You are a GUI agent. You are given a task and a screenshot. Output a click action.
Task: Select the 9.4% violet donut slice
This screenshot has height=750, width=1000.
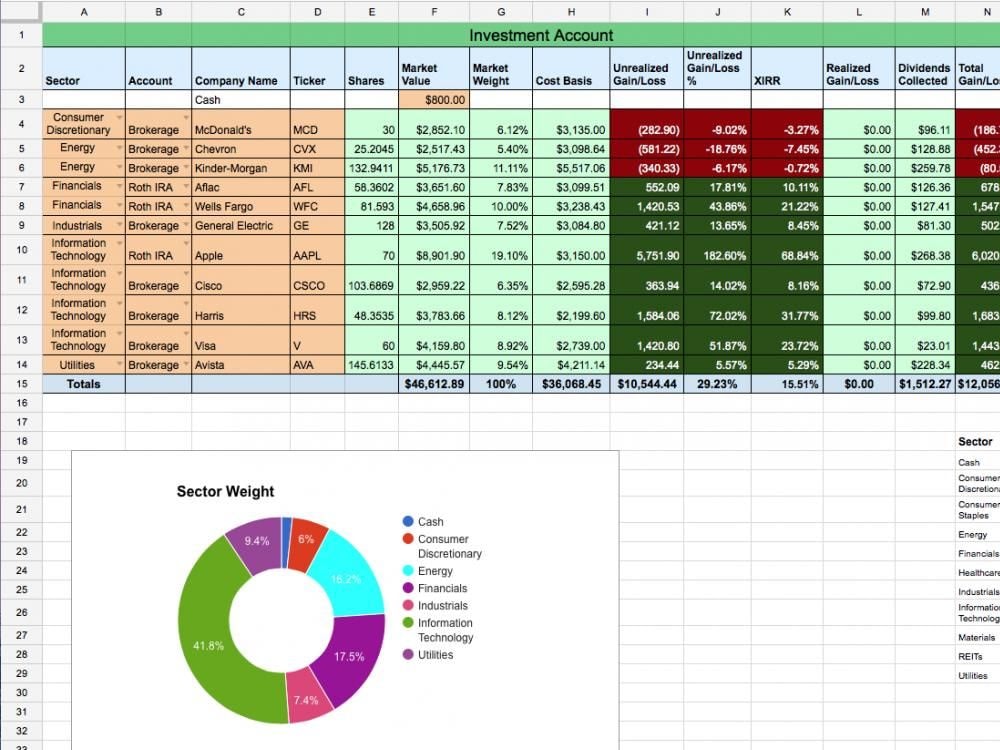point(256,543)
